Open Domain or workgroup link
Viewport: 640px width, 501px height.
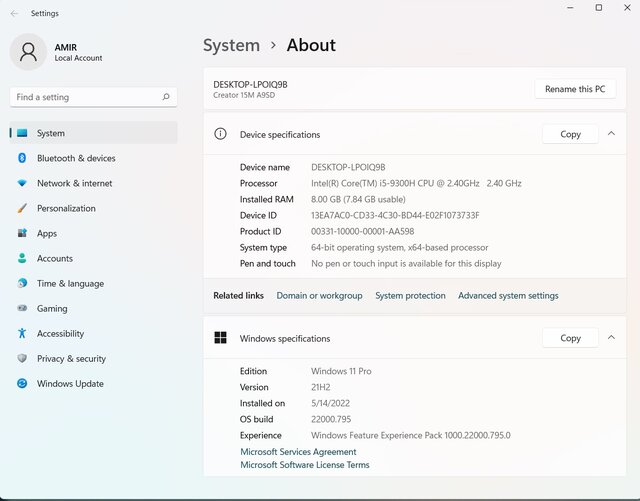(x=319, y=296)
